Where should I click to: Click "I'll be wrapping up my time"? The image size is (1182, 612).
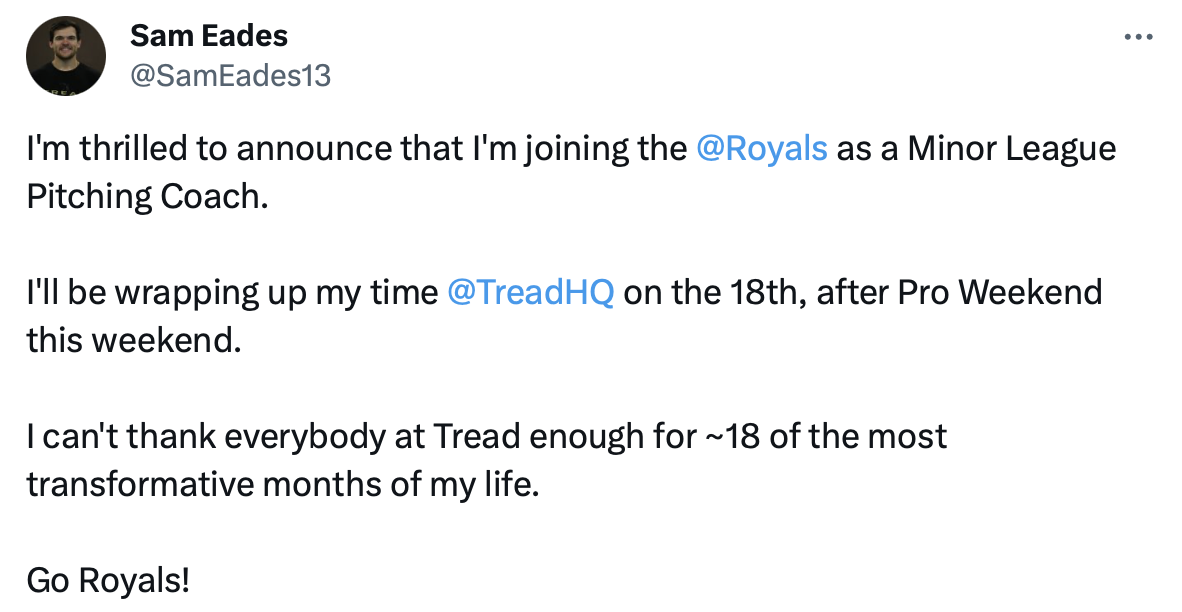click(232, 293)
